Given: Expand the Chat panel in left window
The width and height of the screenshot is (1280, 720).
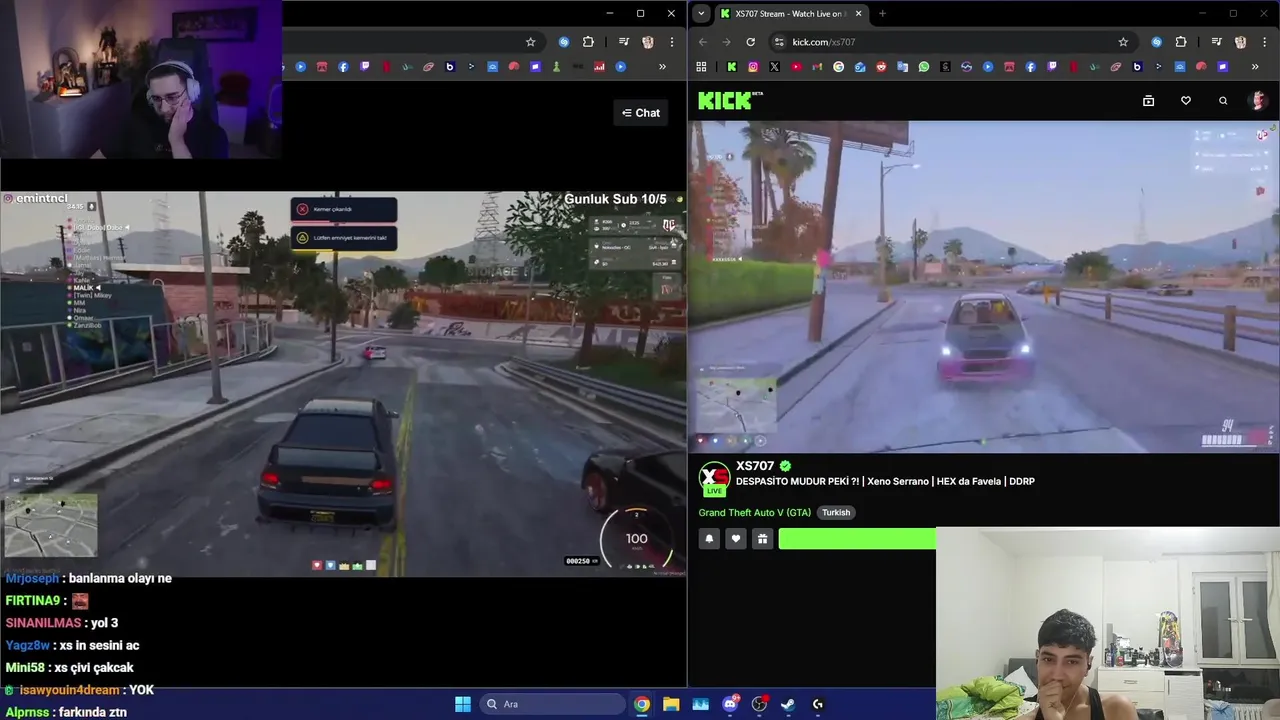Looking at the screenshot, I should click(x=641, y=113).
